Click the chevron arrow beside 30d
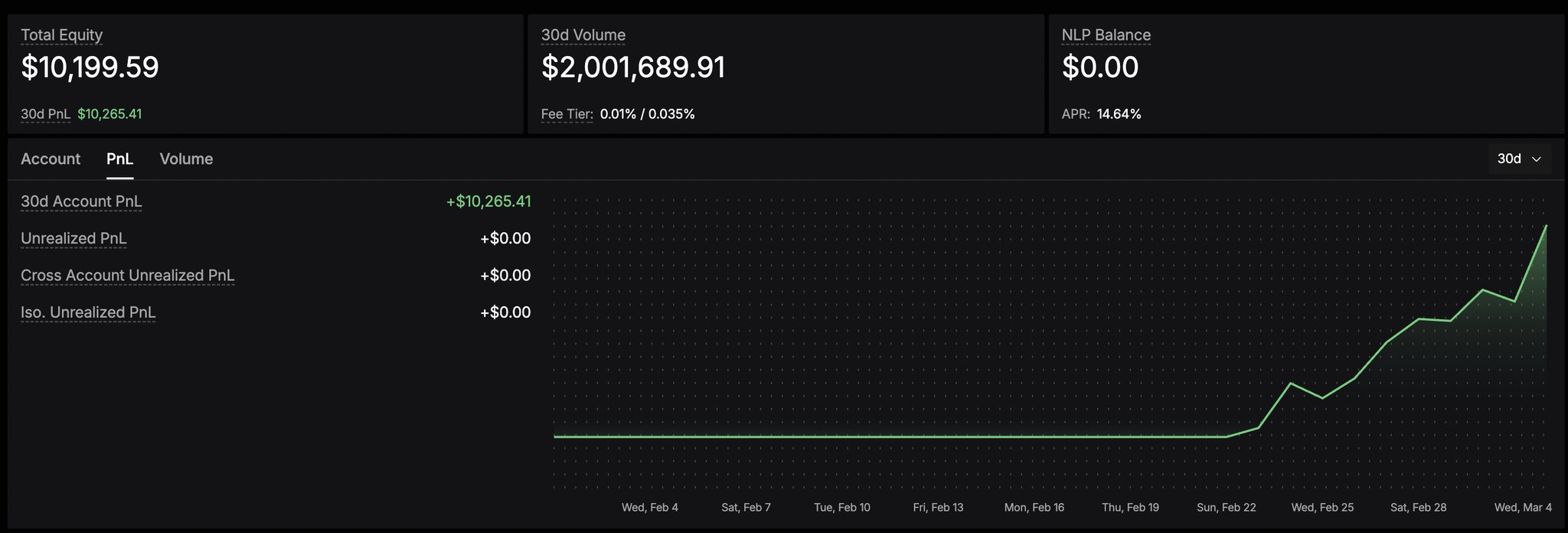 point(1536,159)
